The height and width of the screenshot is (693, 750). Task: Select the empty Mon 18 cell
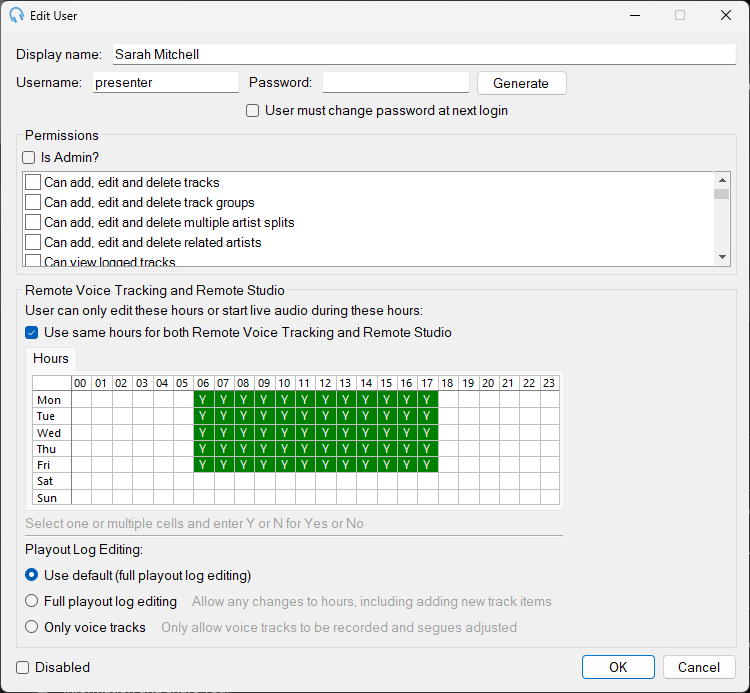[448, 400]
